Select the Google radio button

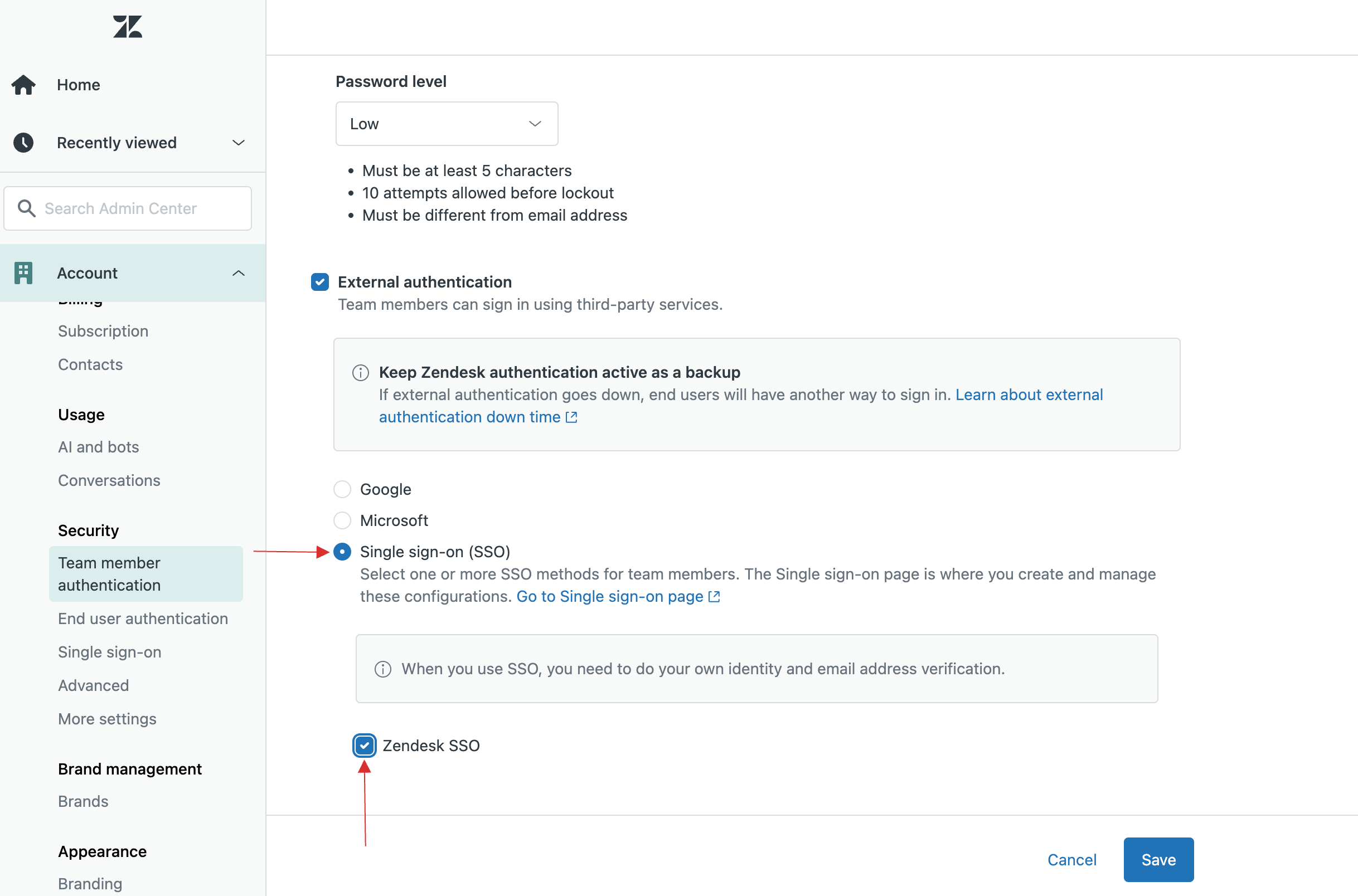[342, 489]
